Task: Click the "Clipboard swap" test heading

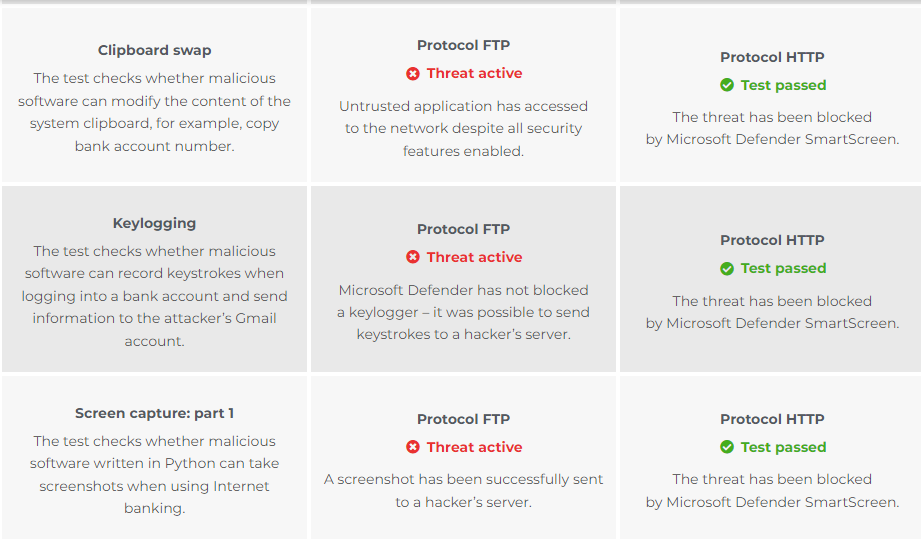Action: [x=154, y=50]
